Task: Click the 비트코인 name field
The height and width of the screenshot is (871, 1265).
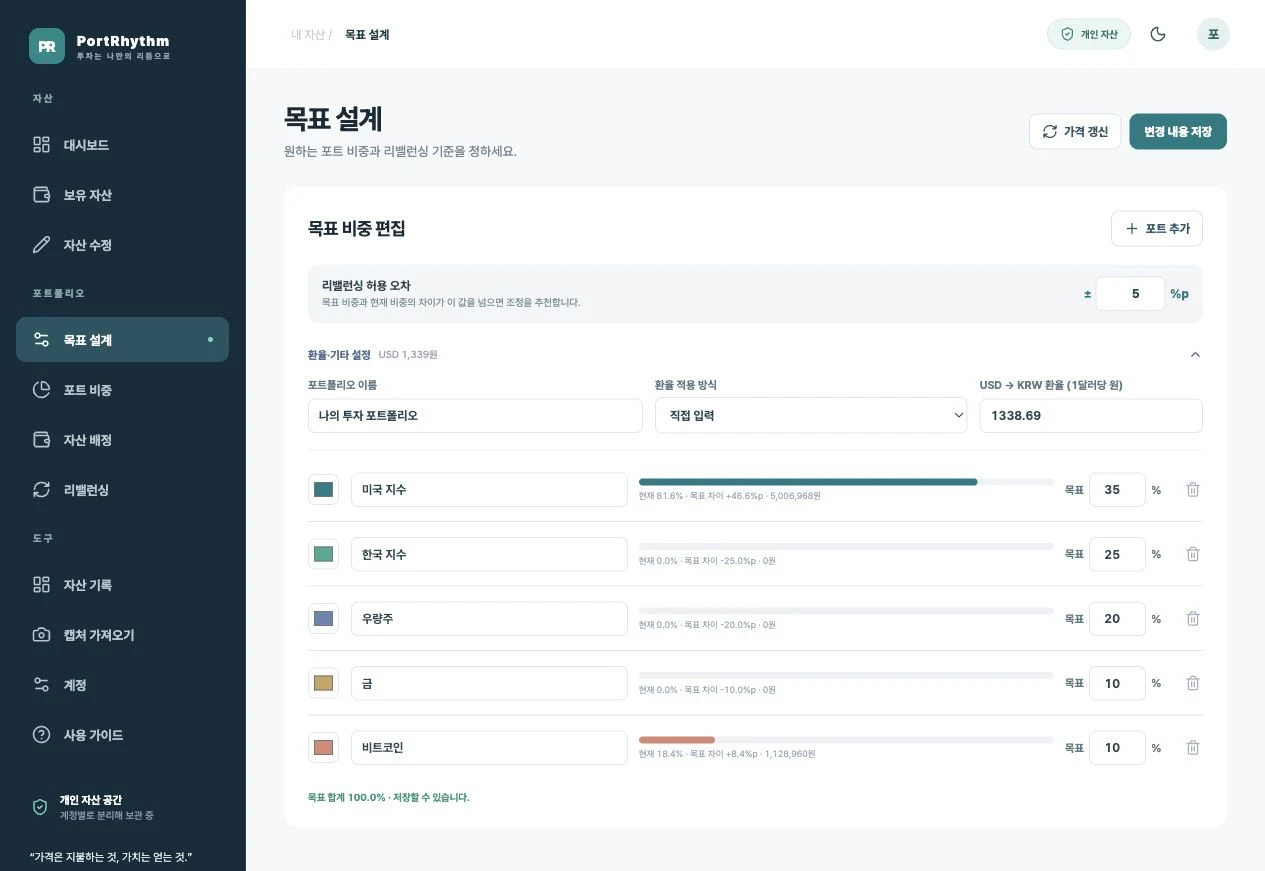Action: (x=489, y=748)
